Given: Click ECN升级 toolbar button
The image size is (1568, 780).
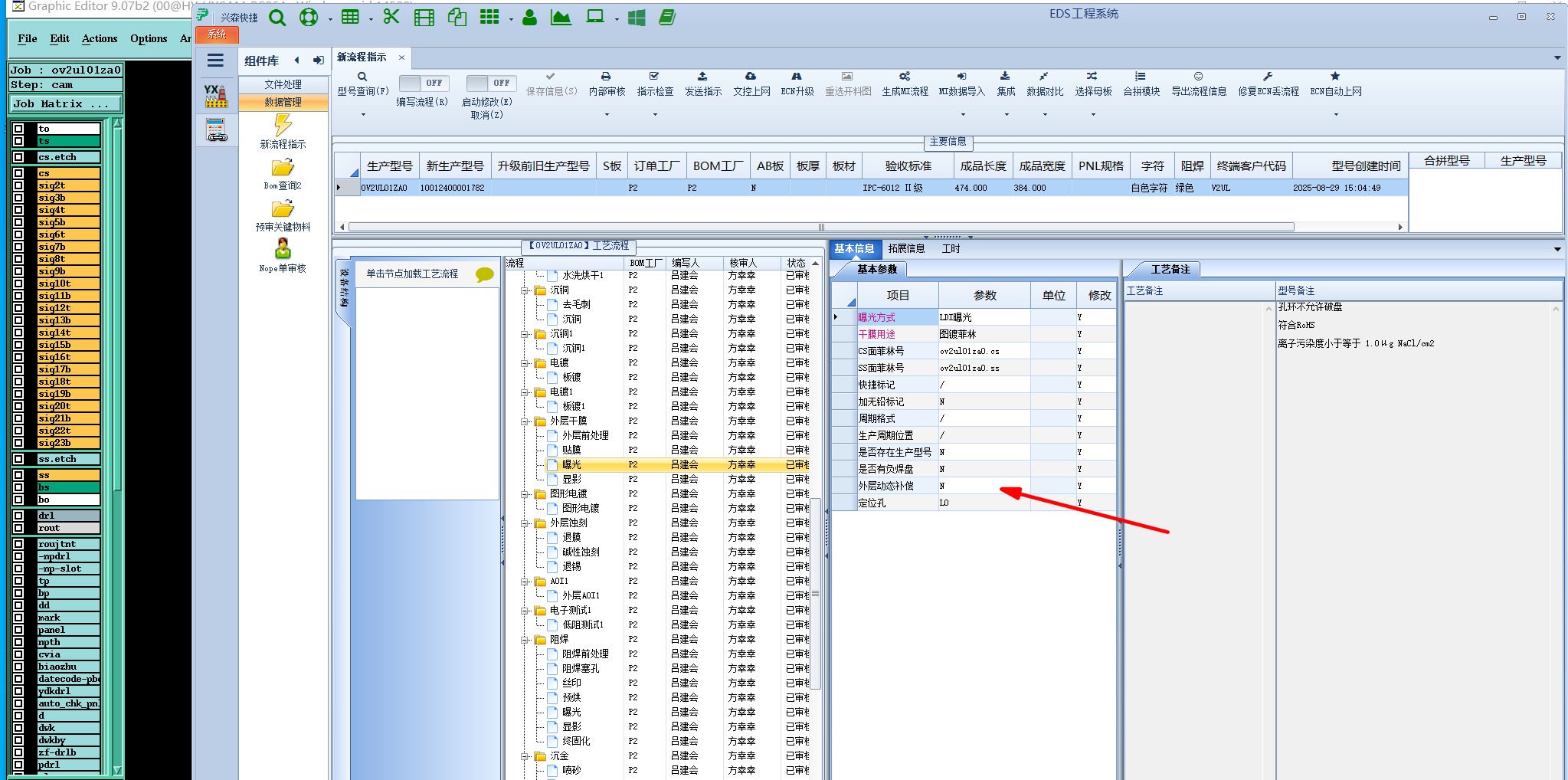Looking at the screenshot, I should coord(797,84).
